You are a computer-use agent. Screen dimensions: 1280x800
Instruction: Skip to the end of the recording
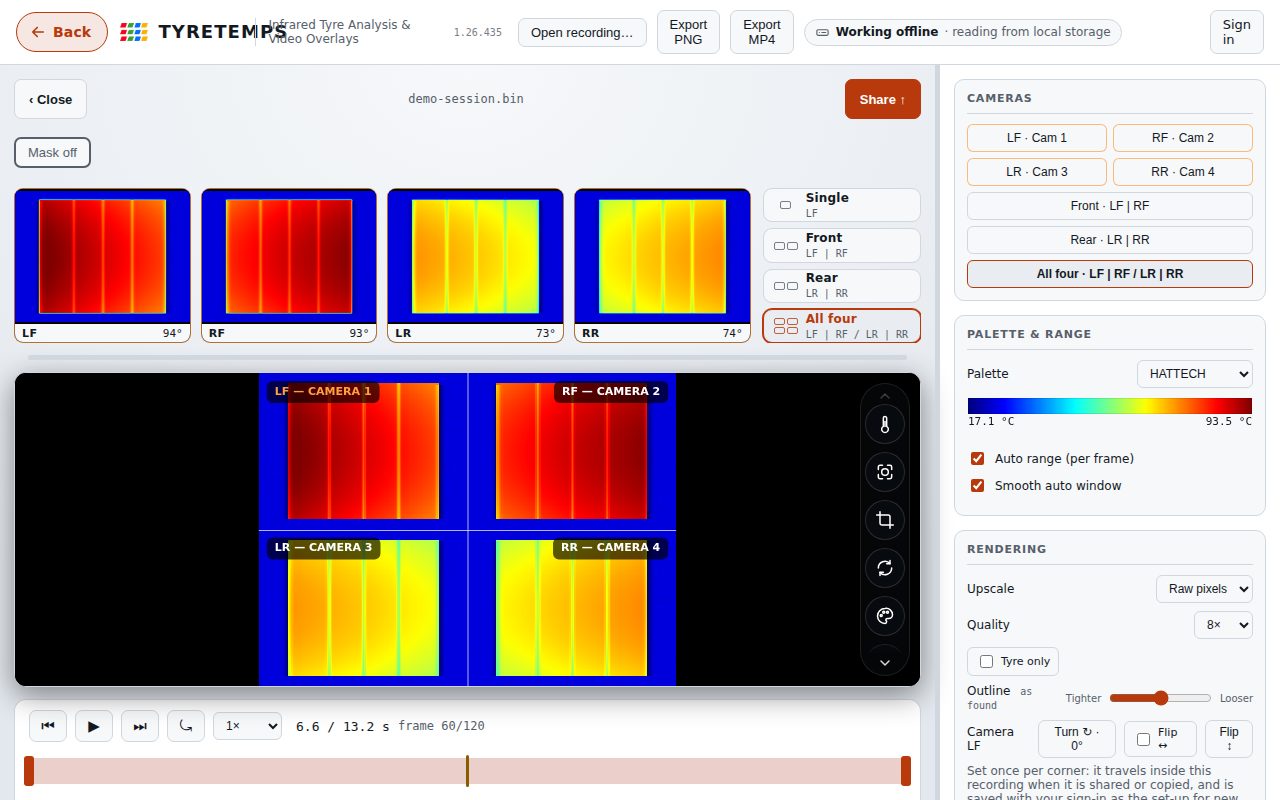tap(140, 726)
